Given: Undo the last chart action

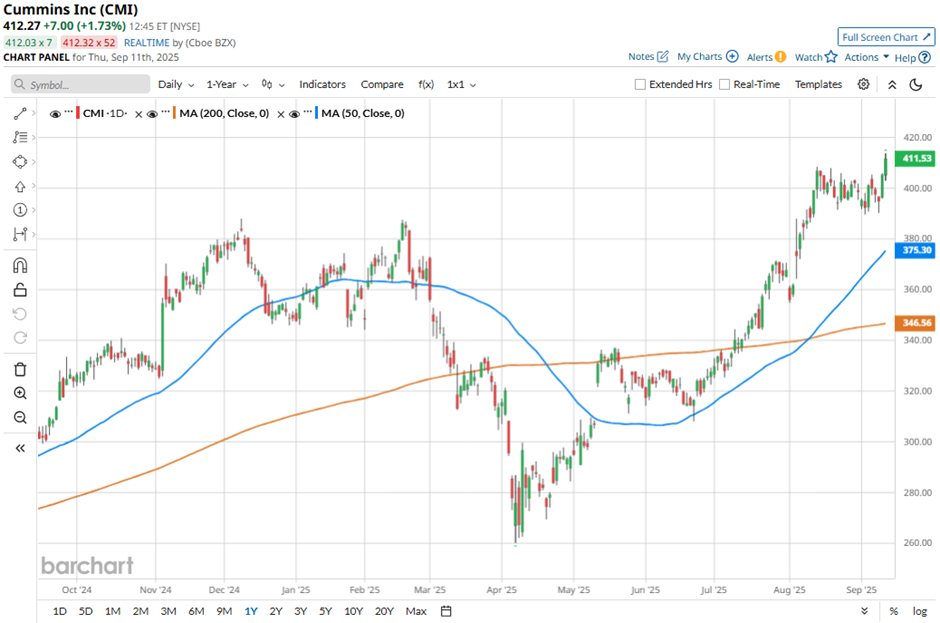Looking at the screenshot, I should [x=20, y=314].
